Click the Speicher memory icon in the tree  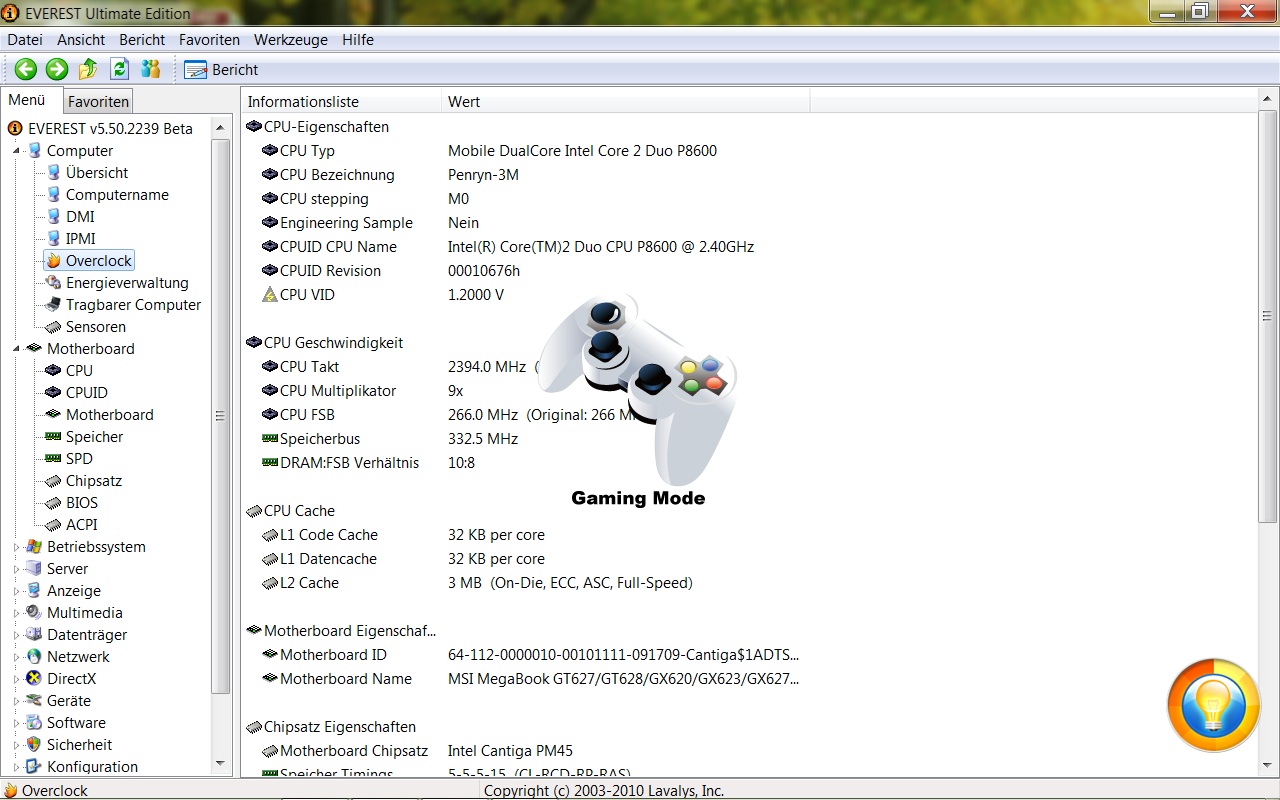54,437
